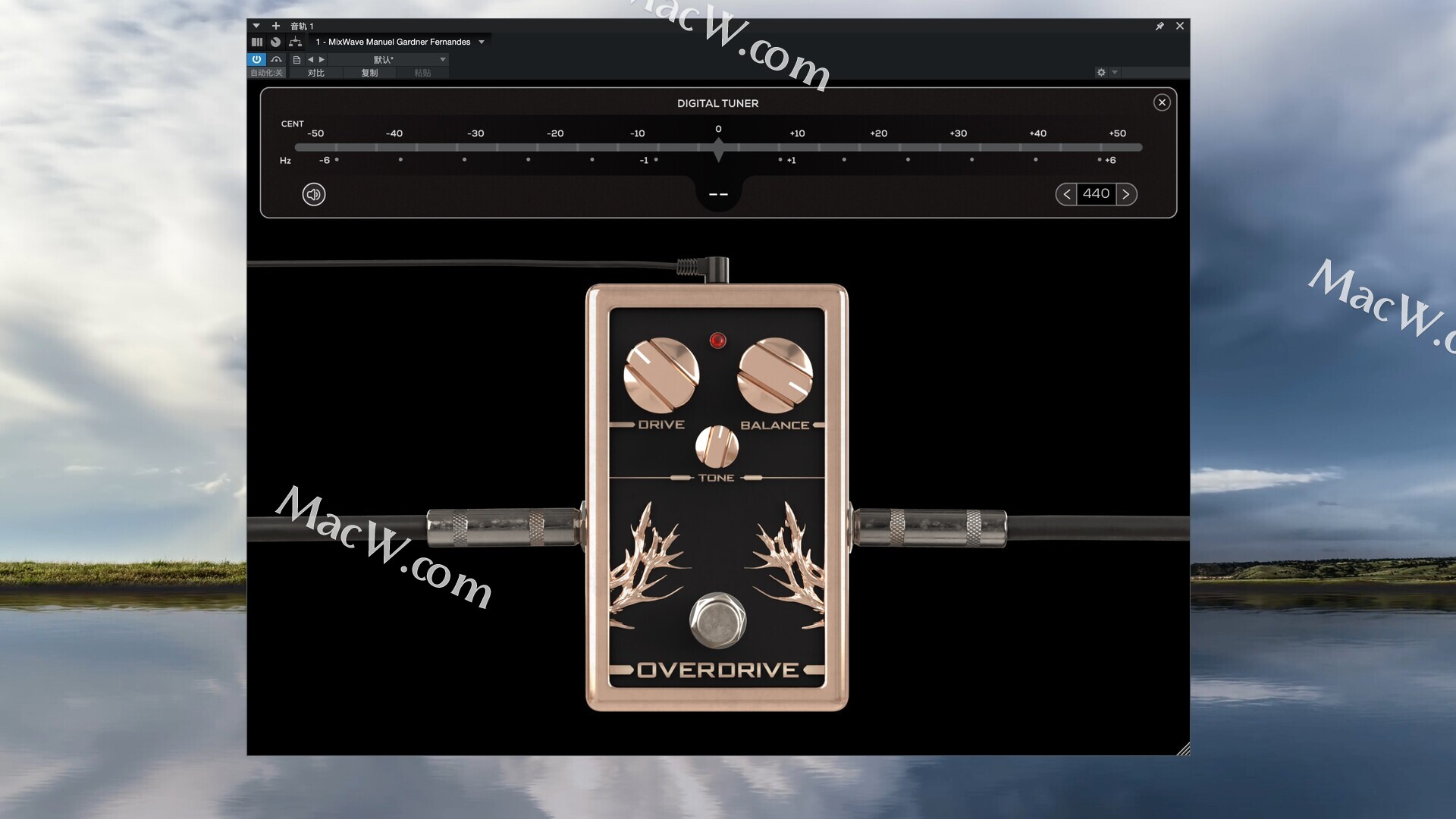Viewport: 1456px width, 819px height.
Task: Click the bypass arc icon beside power
Action: point(276,59)
